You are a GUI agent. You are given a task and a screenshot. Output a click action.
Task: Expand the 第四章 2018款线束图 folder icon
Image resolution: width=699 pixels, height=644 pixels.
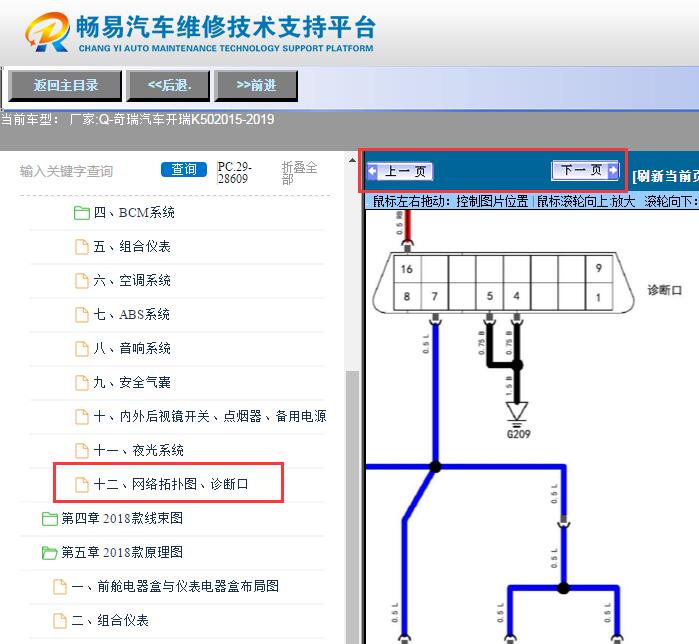pos(49,519)
